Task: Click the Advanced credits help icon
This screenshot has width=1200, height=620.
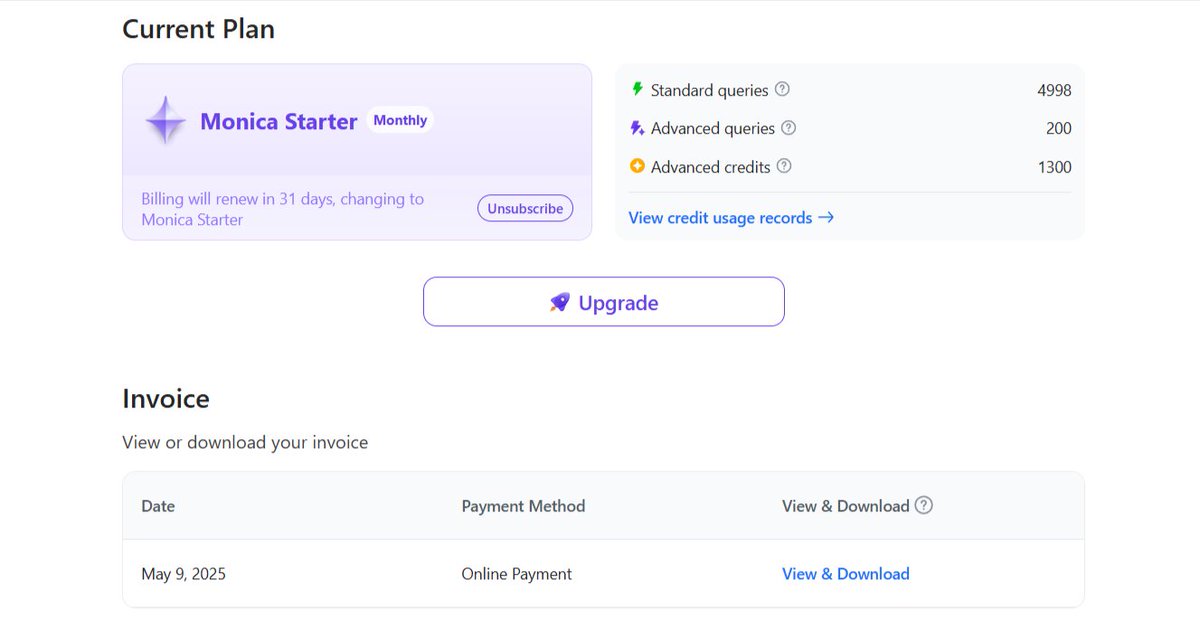Action: 784,166
